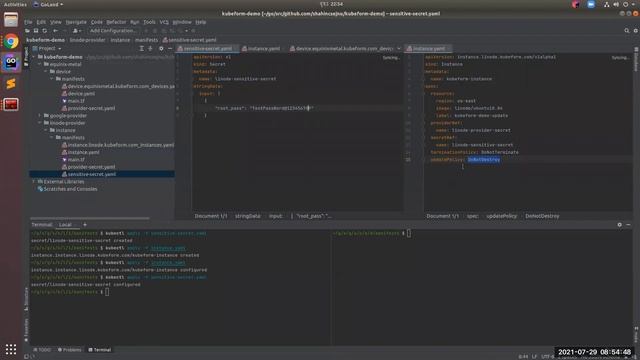
Task: Click the Project panel horizontal scrollbar
Action: [x=89, y=219]
